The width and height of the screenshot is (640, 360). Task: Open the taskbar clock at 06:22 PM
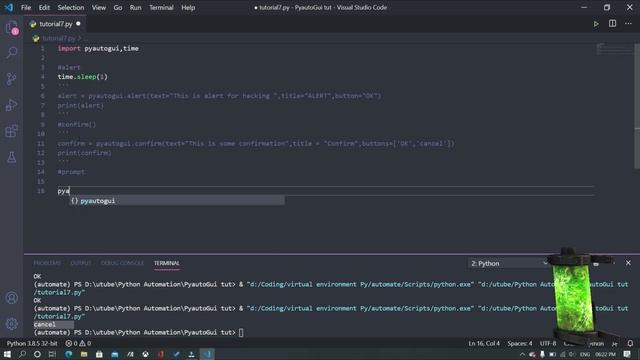[x=605, y=354]
